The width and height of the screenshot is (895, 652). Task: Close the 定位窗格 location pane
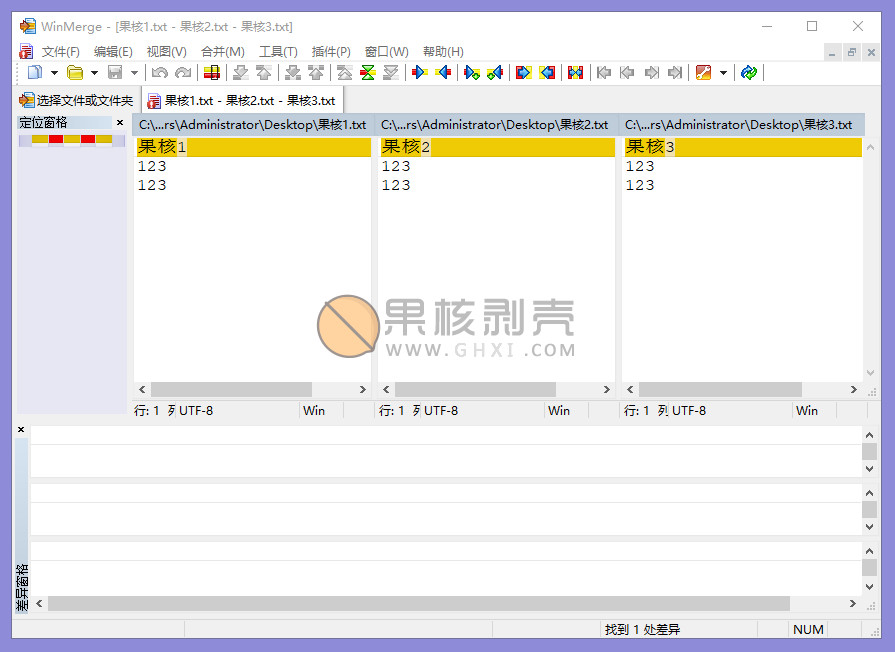pyautogui.click(x=120, y=123)
